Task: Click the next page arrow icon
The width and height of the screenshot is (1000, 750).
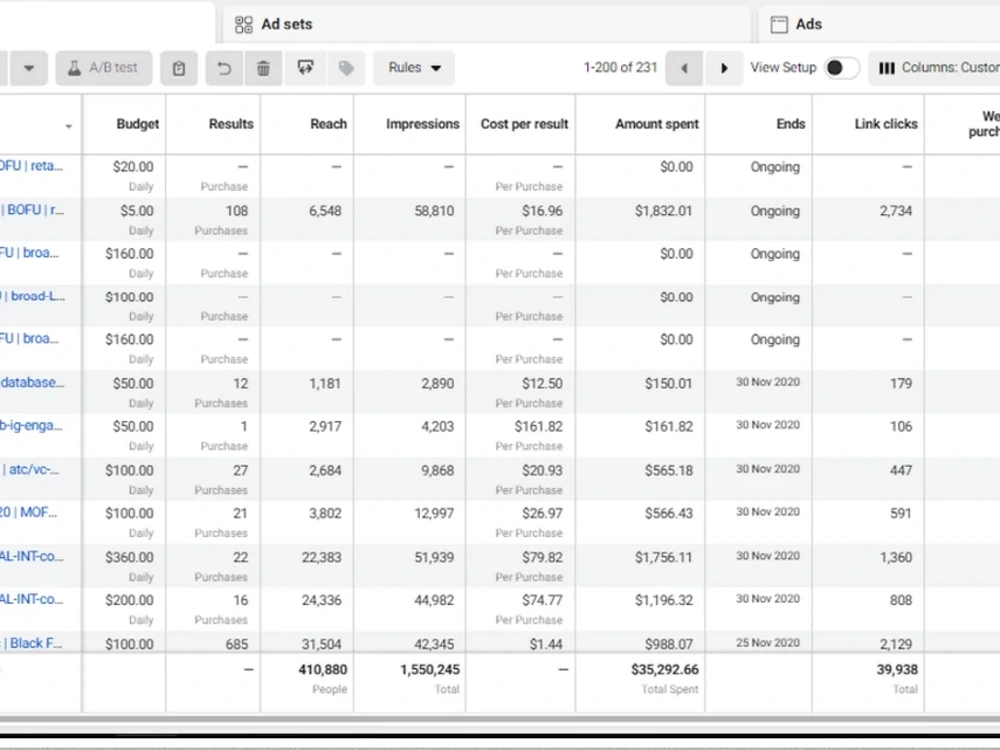Action: click(x=724, y=67)
